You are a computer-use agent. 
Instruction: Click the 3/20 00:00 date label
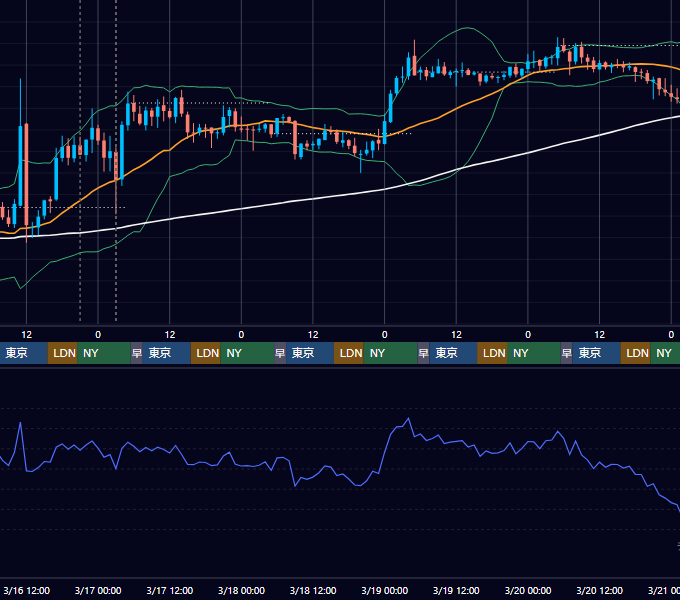(x=528, y=590)
